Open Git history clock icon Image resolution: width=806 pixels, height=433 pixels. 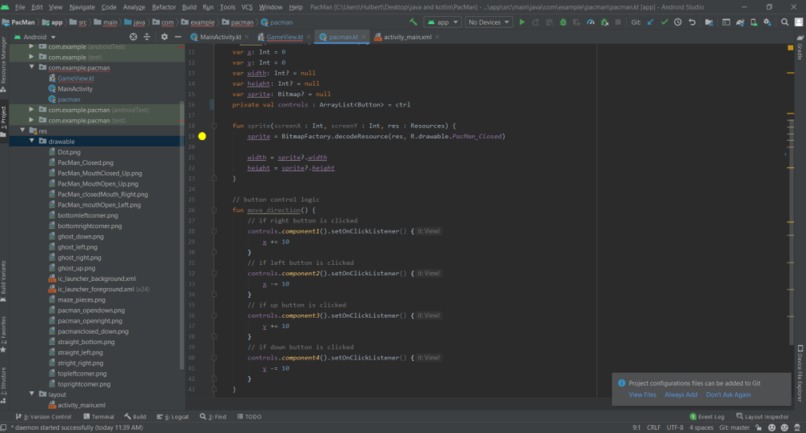(x=678, y=22)
